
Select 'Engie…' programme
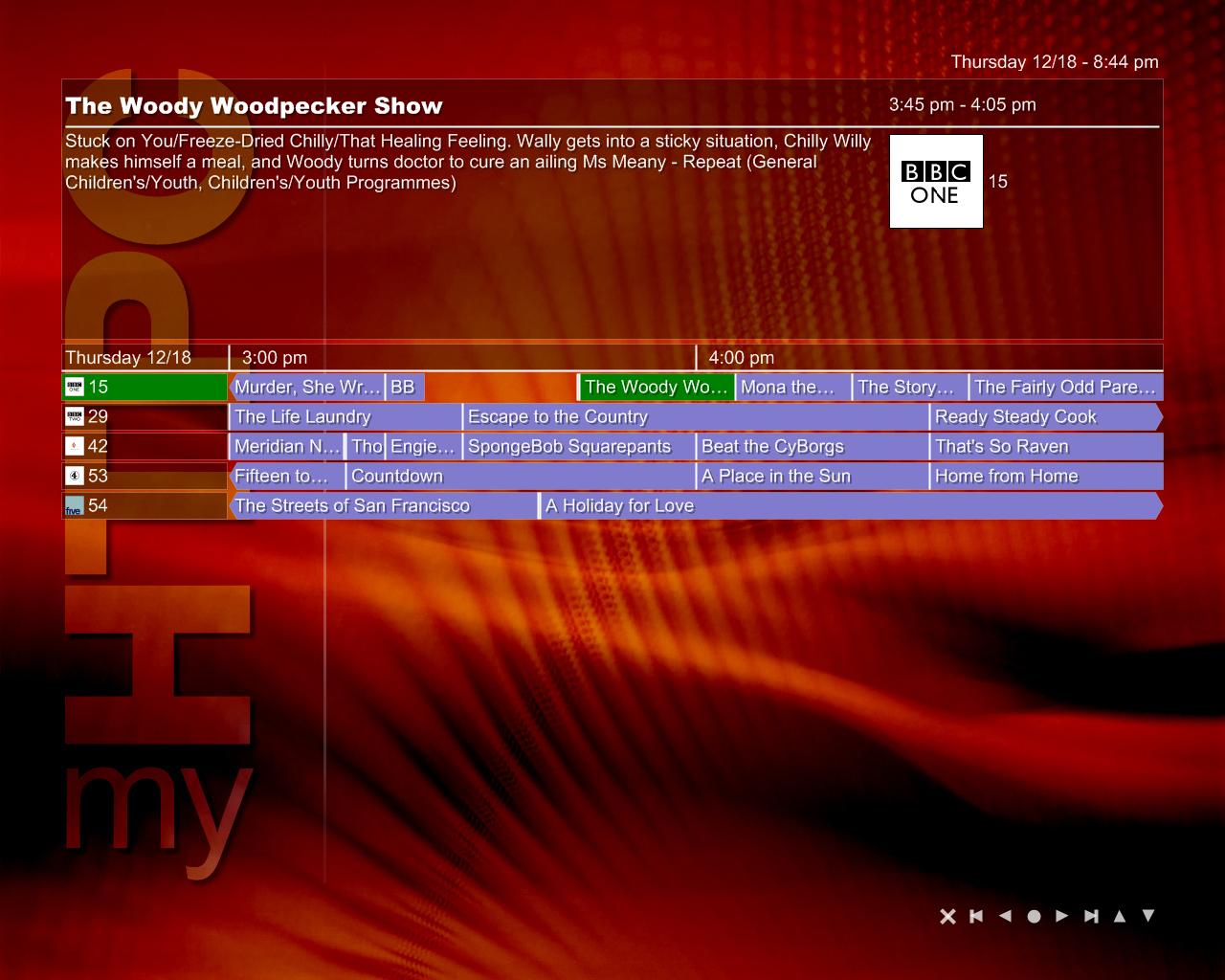[423, 447]
